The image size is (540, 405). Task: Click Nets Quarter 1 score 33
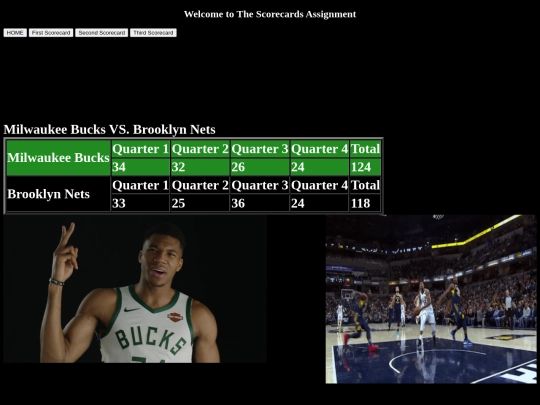(141, 203)
